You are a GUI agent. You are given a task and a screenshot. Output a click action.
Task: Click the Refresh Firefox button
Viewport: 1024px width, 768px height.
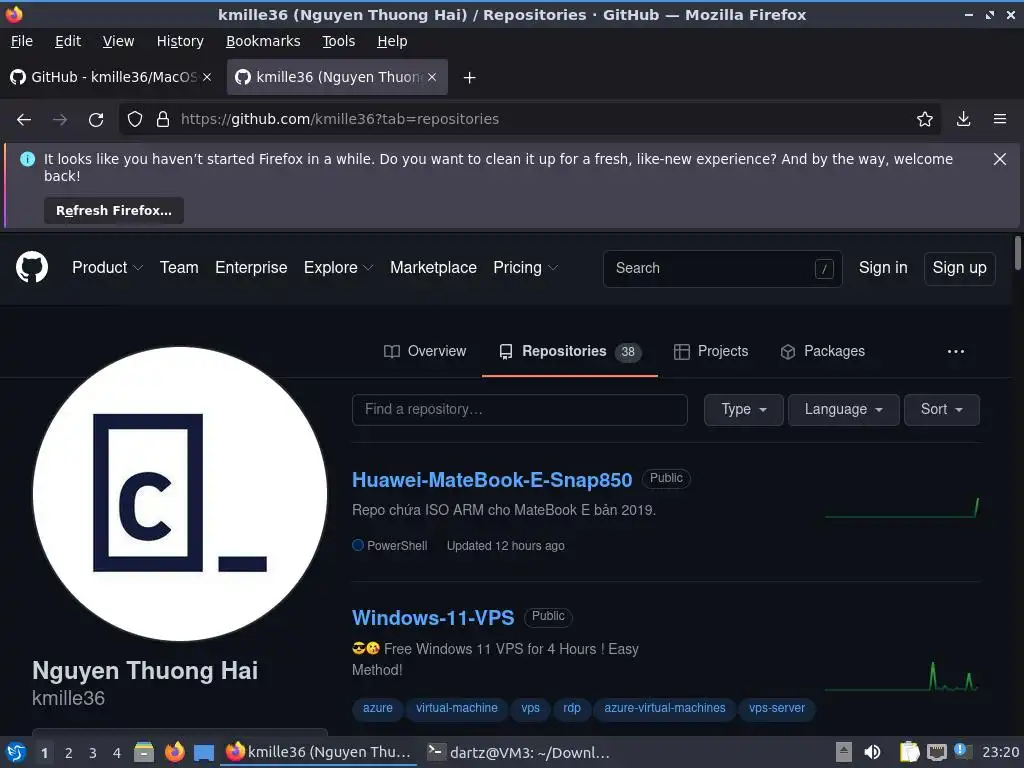114,210
